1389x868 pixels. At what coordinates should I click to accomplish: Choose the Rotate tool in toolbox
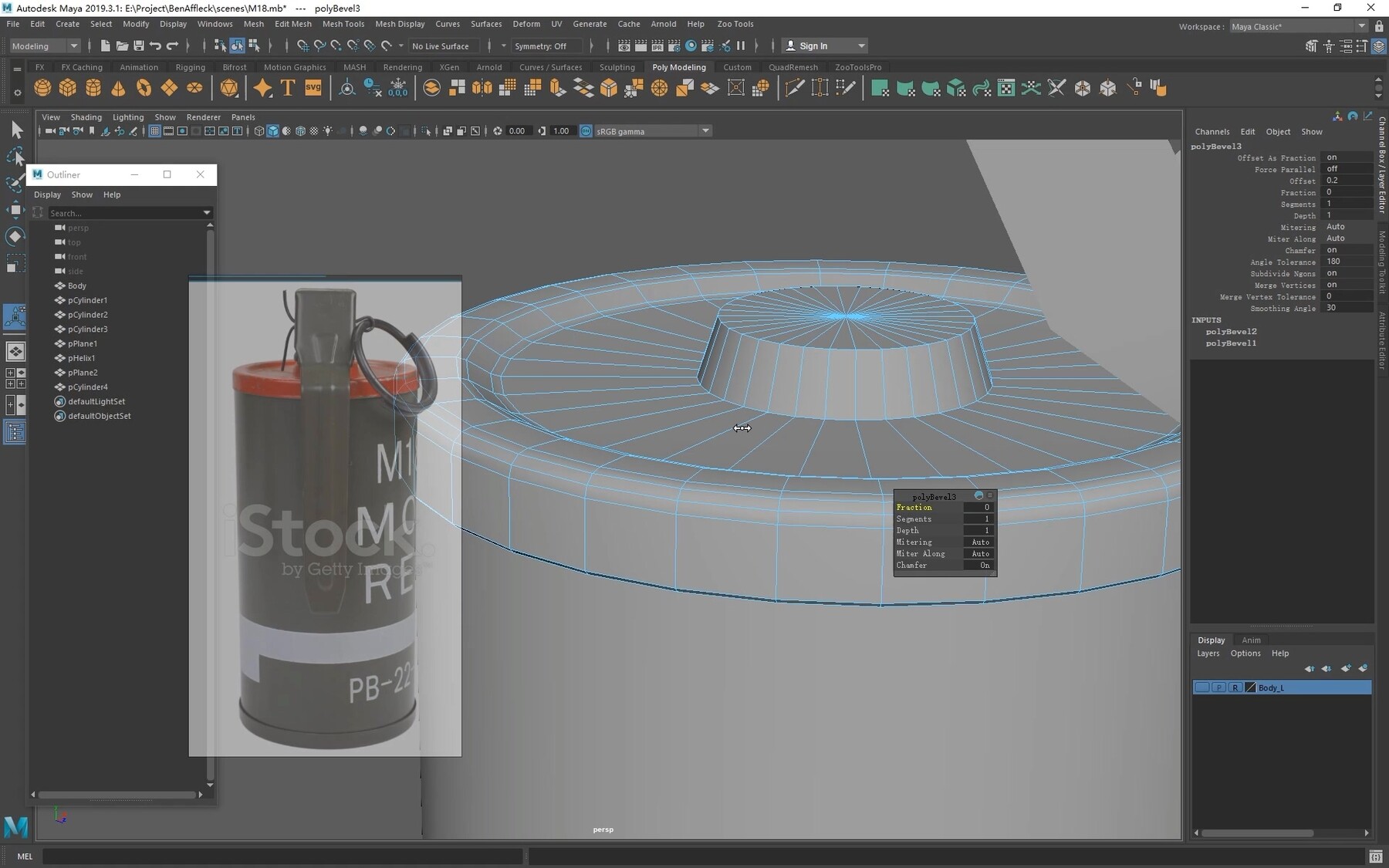(x=15, y=236)
